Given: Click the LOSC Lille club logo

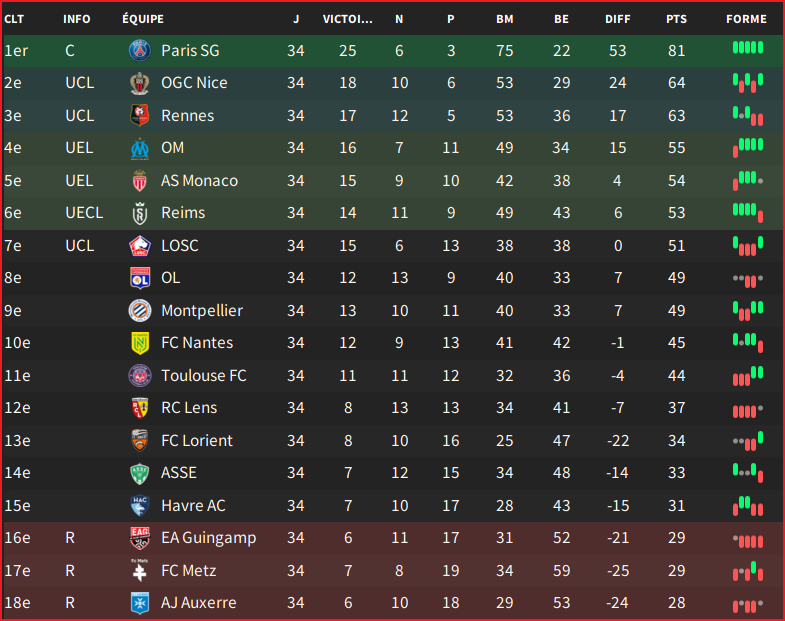Looking at the screenshot, I should point(140,246).
